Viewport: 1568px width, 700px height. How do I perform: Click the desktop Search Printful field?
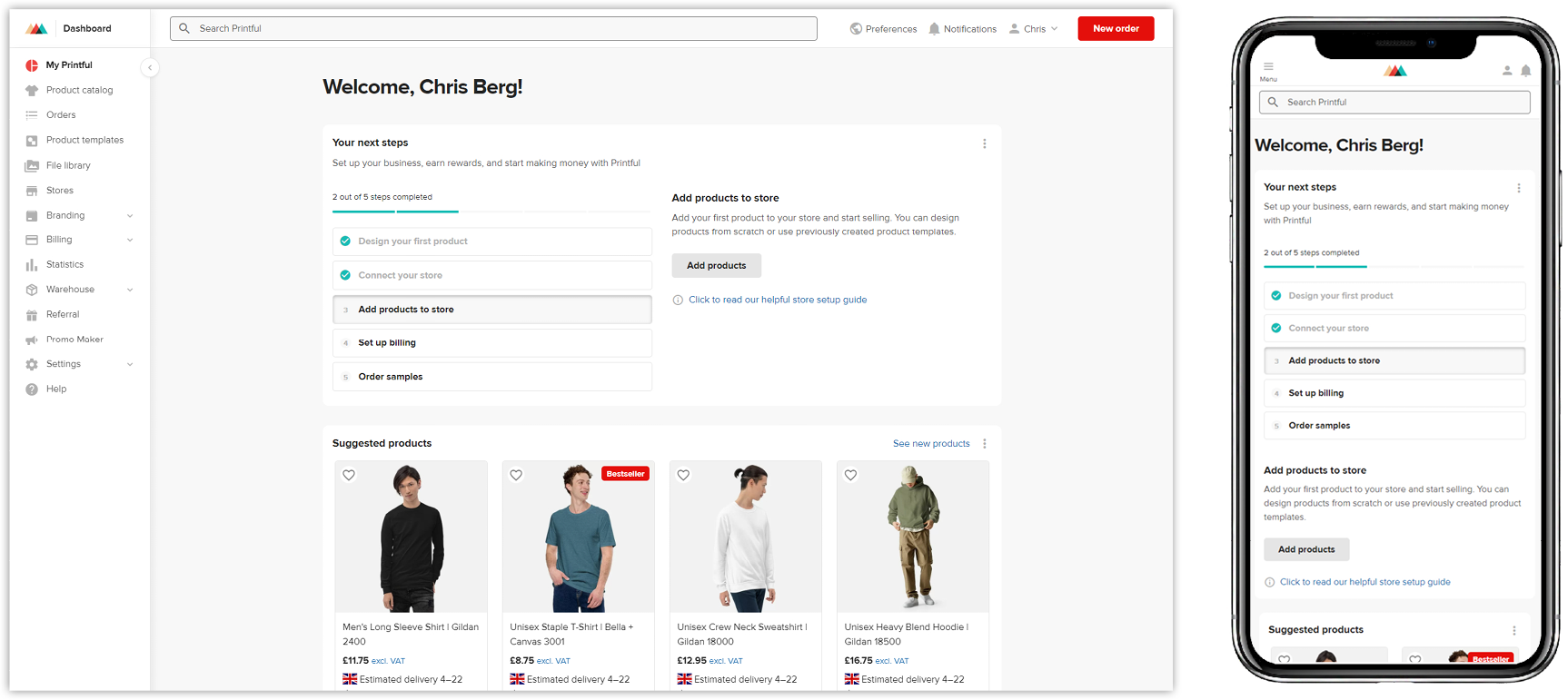(493, 28)
